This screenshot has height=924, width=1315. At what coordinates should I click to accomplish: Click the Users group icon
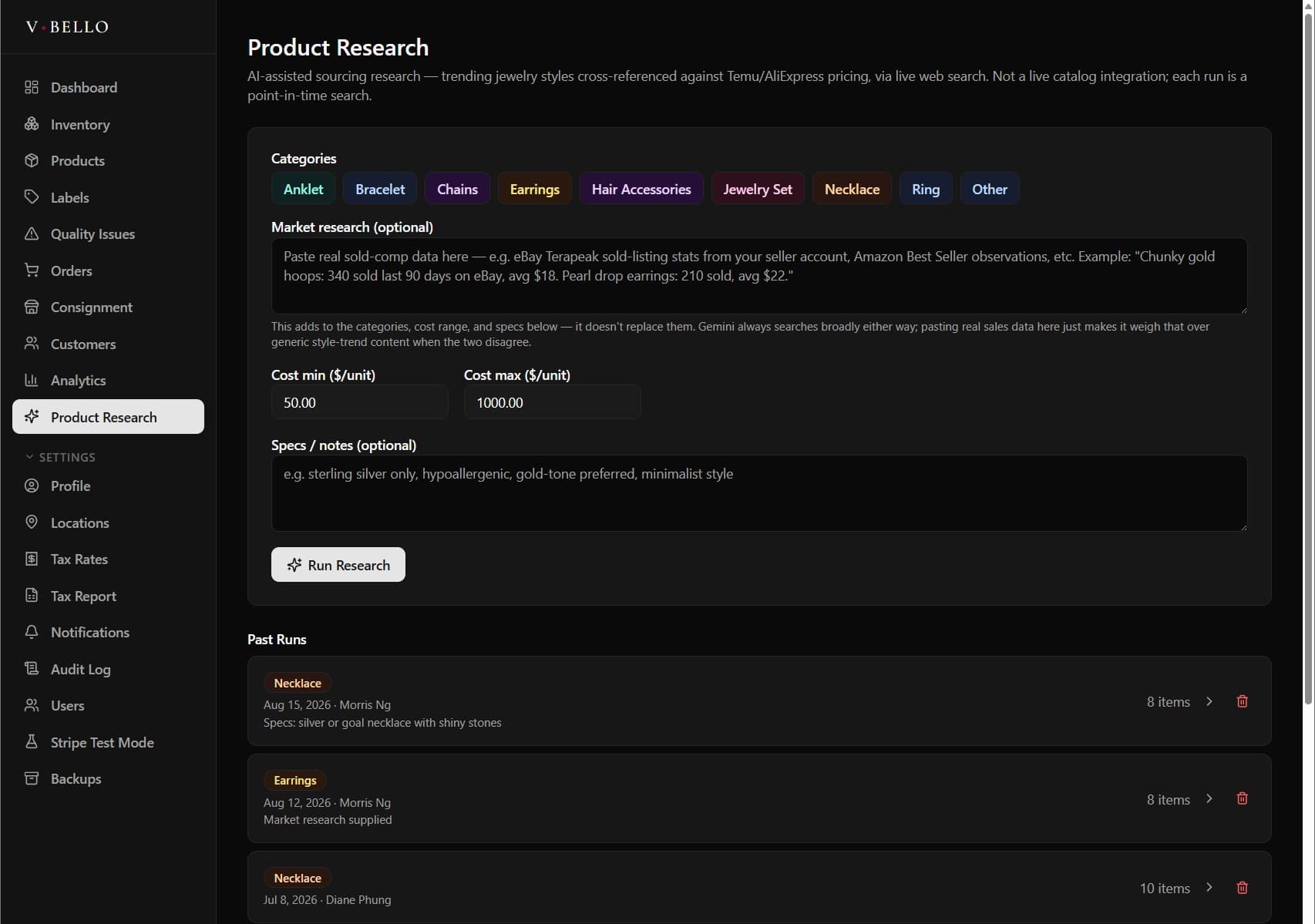coord(32,705)
